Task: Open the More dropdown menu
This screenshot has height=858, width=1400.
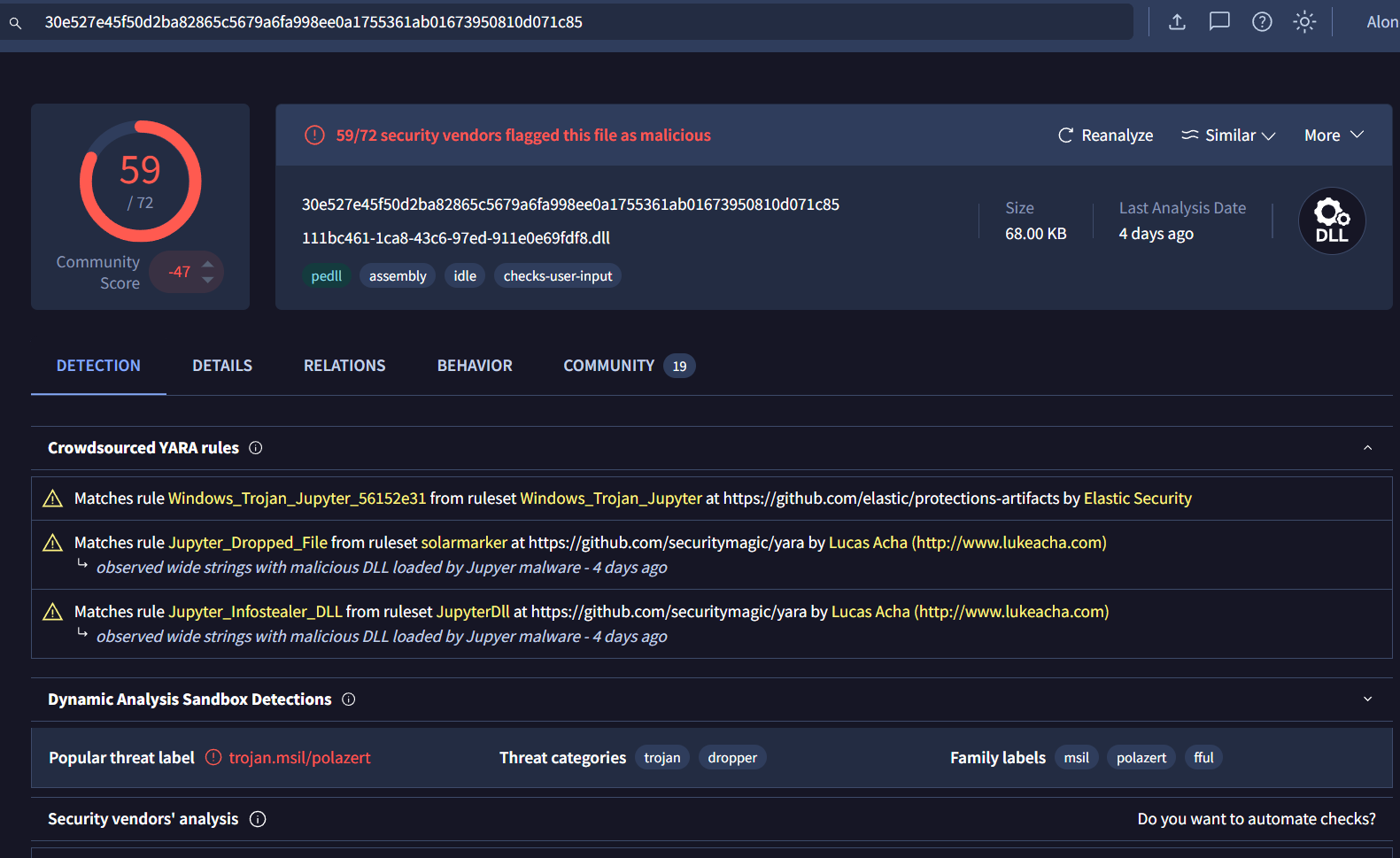Action: point(1333,135)
